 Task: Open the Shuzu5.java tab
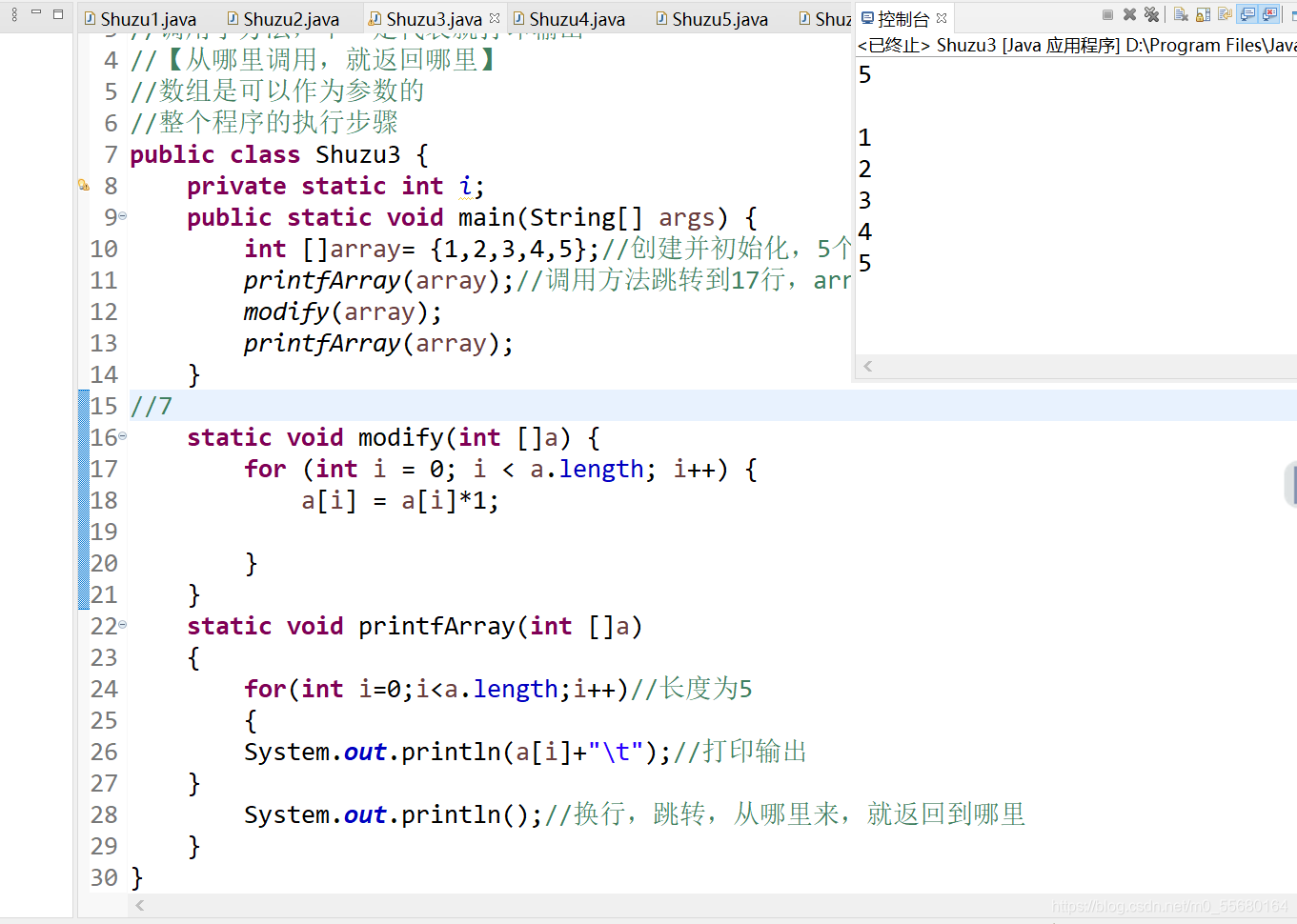pos(712,19)
